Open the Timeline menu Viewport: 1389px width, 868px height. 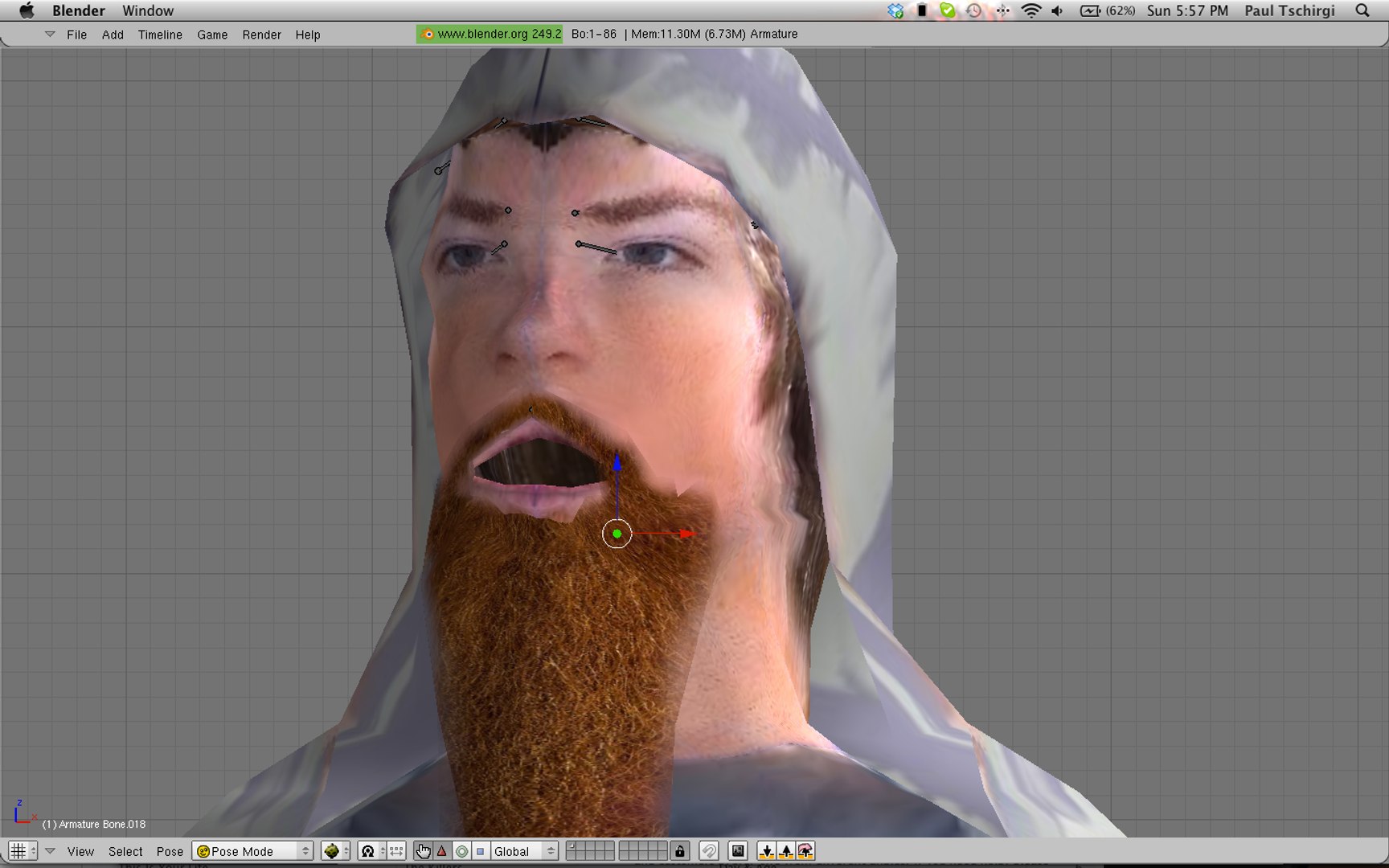point(160,35)
